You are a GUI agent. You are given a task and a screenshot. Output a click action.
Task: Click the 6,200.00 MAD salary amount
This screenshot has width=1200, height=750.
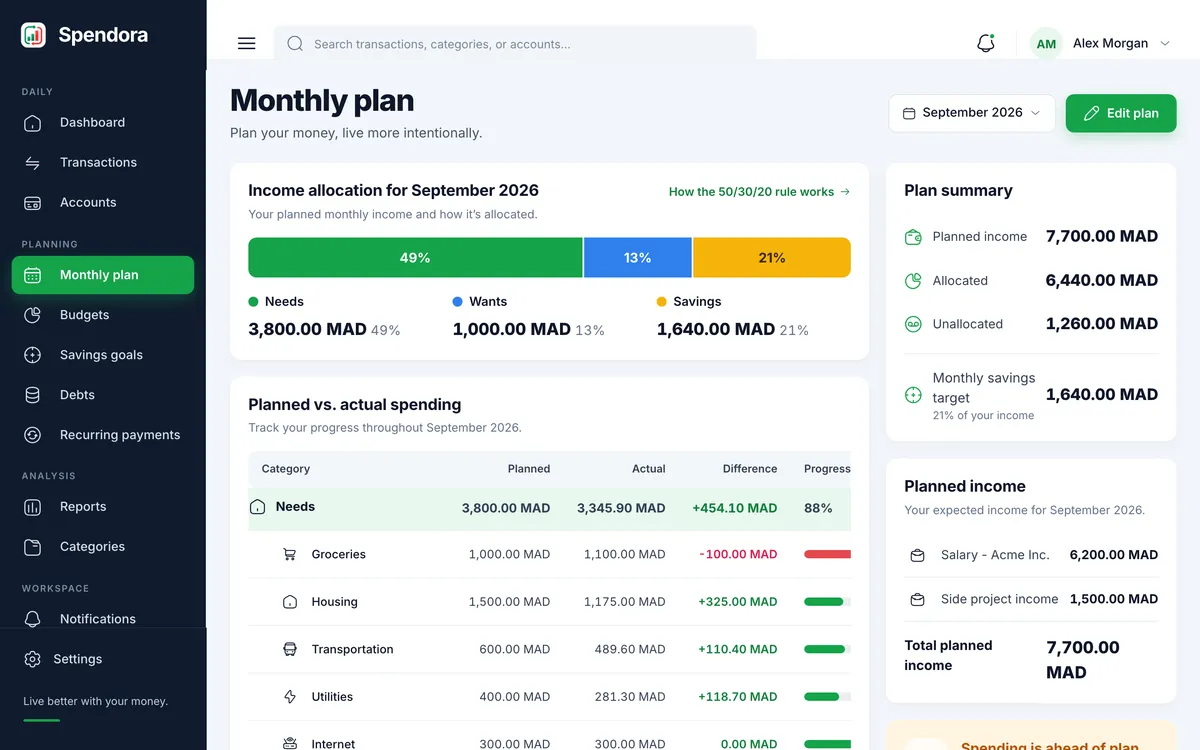coord(1114,555)
